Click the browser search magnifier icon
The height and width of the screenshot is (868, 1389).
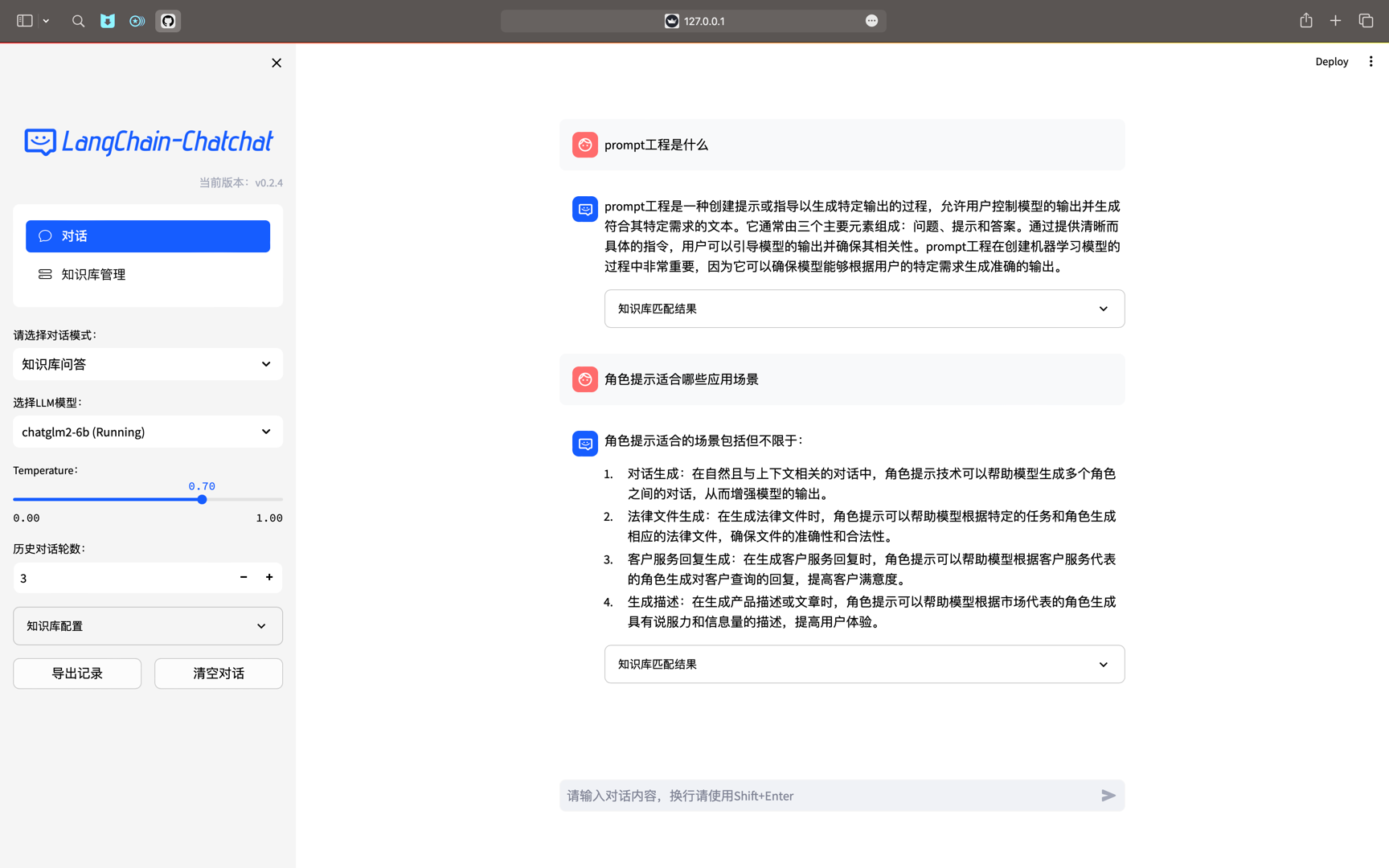[x=78, y=21]
